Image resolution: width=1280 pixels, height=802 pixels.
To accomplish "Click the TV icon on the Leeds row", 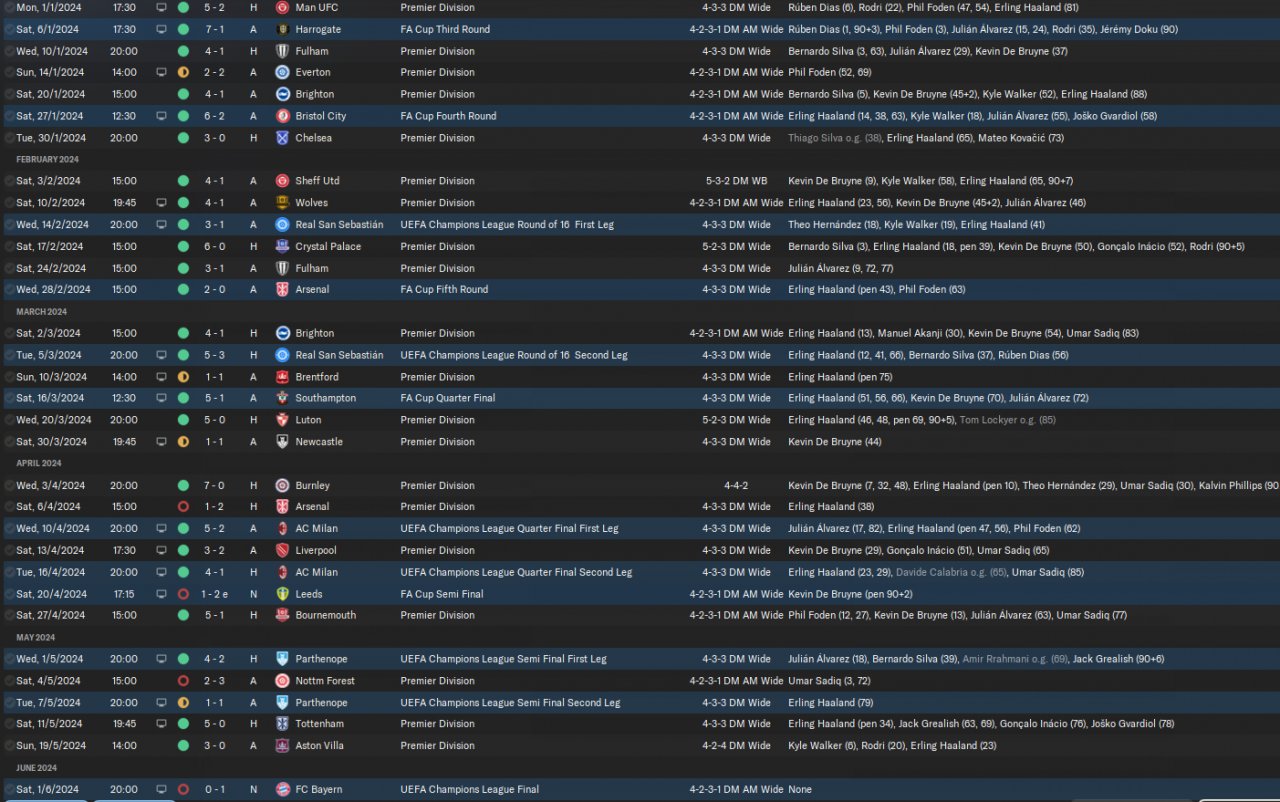I will [162, 594].
